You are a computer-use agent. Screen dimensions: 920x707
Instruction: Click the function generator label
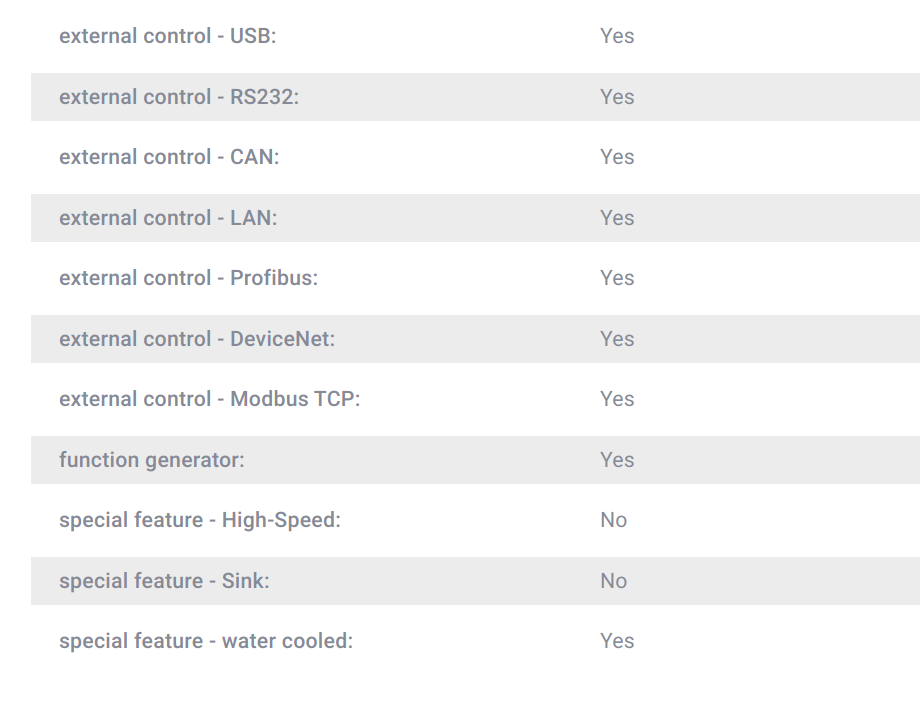[152, 460]
